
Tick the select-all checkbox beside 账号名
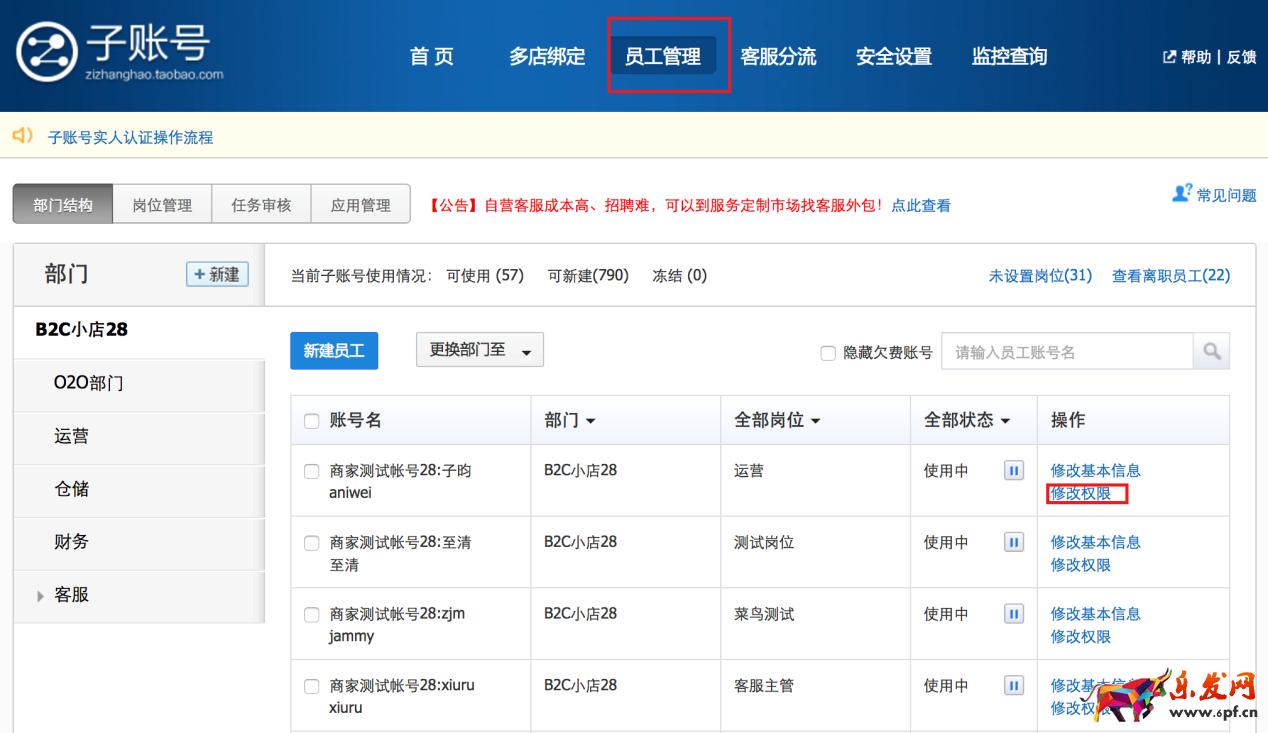(311, 421)
